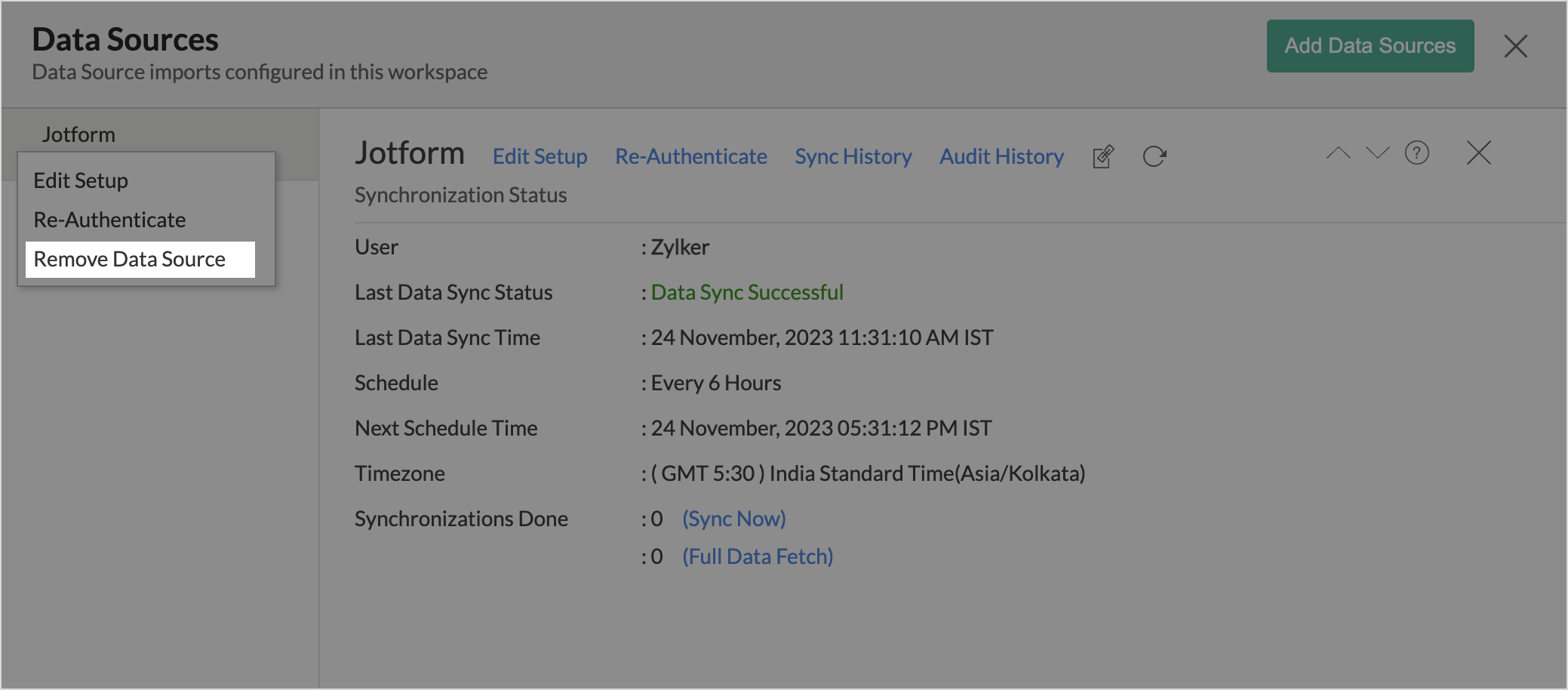Click the Every 6 Hours schedule value
Image resolution: width=1568 pixels, height=690 pixels.
tap(716, 383)
